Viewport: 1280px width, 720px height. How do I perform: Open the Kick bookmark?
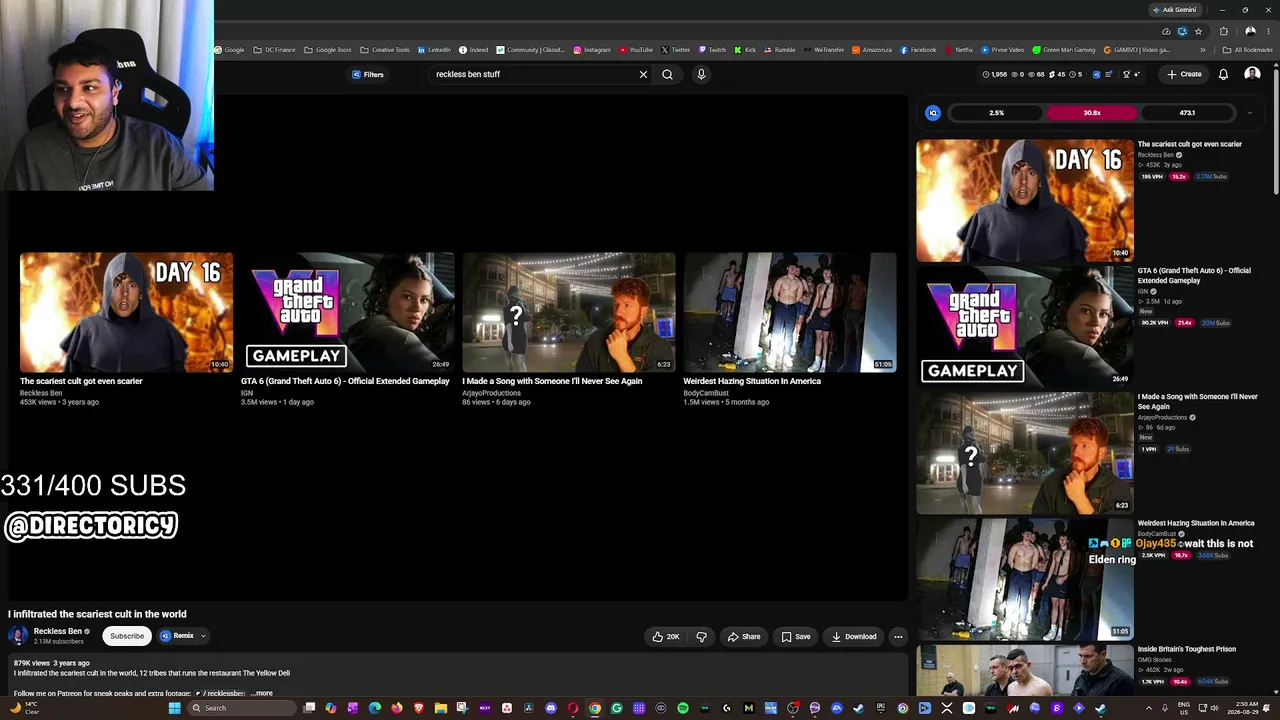[x=745, y=50]
